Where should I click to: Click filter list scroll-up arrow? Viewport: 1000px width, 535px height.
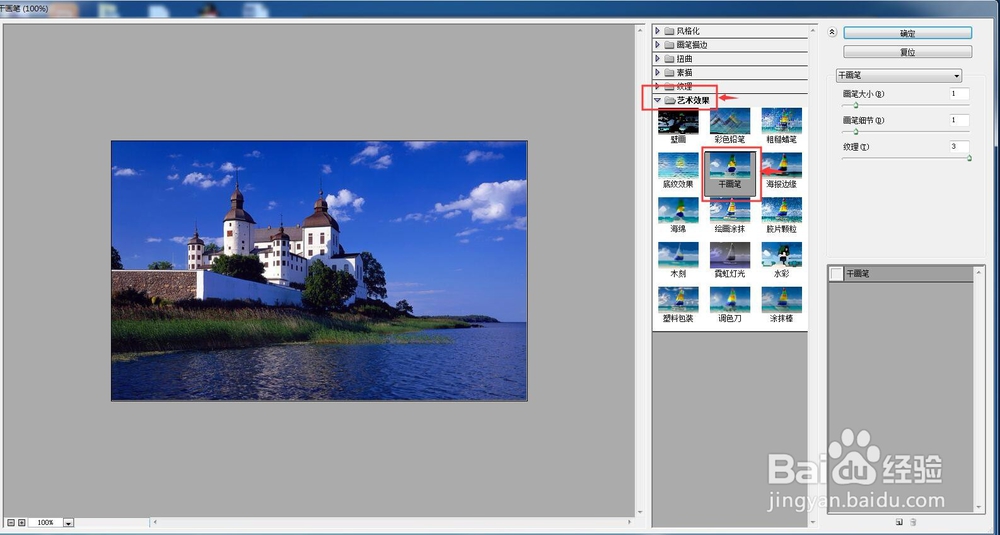tap(813, 29)
